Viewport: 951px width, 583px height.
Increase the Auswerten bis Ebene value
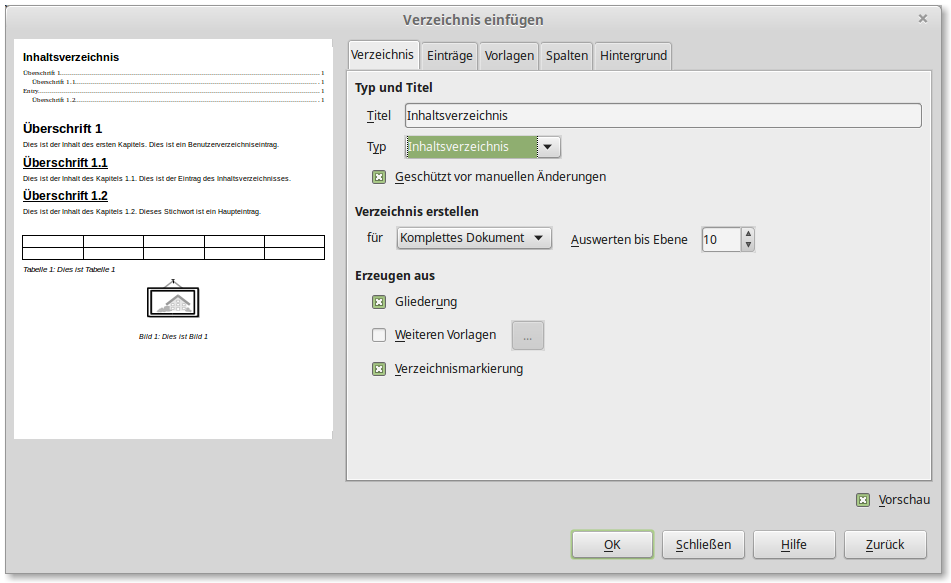[x=748, y=234]
